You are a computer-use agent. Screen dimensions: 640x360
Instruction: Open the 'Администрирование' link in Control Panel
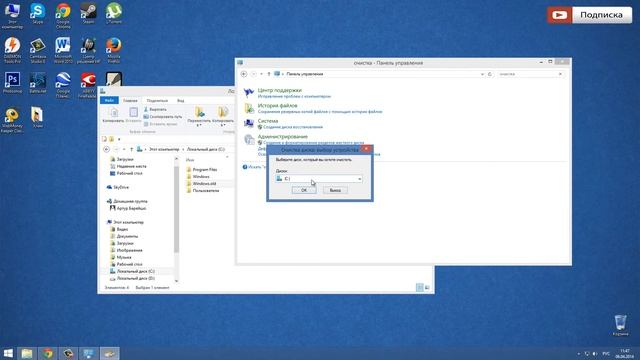coord(282,137)
